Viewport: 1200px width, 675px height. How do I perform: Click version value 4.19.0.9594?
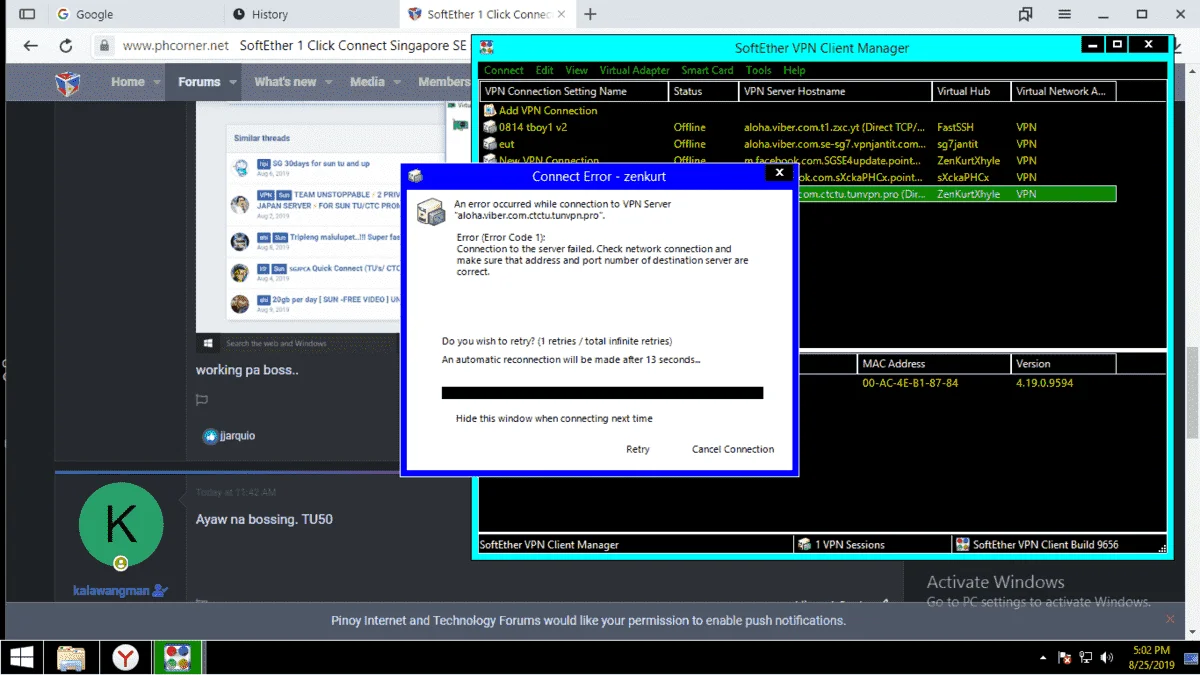(1043, 383)
